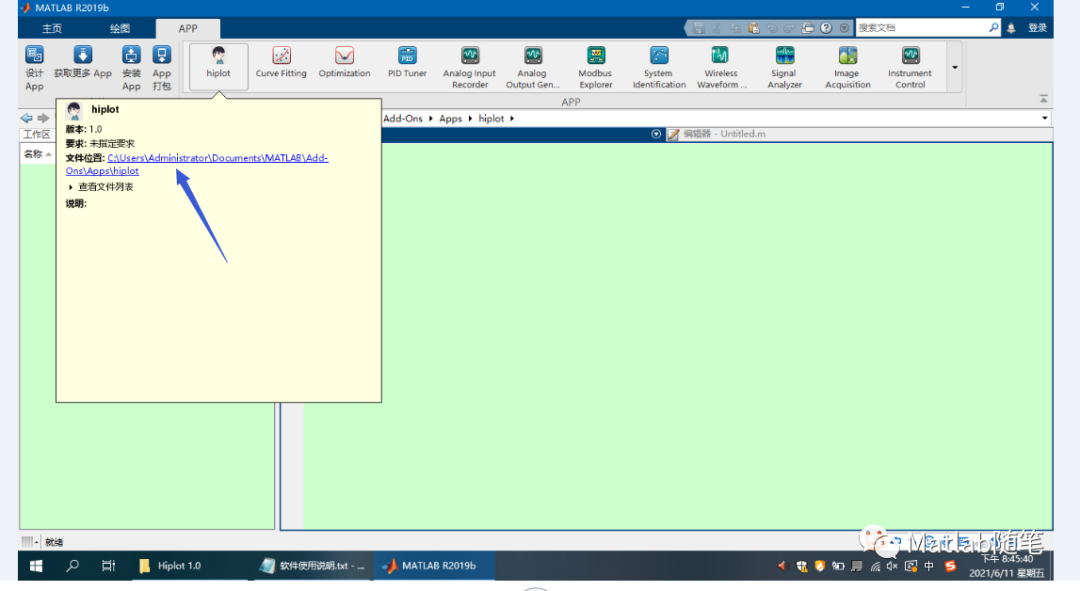Expand the apps gallery dropdown arrow
Viewport: 1080px width, 591px height.
955,68
